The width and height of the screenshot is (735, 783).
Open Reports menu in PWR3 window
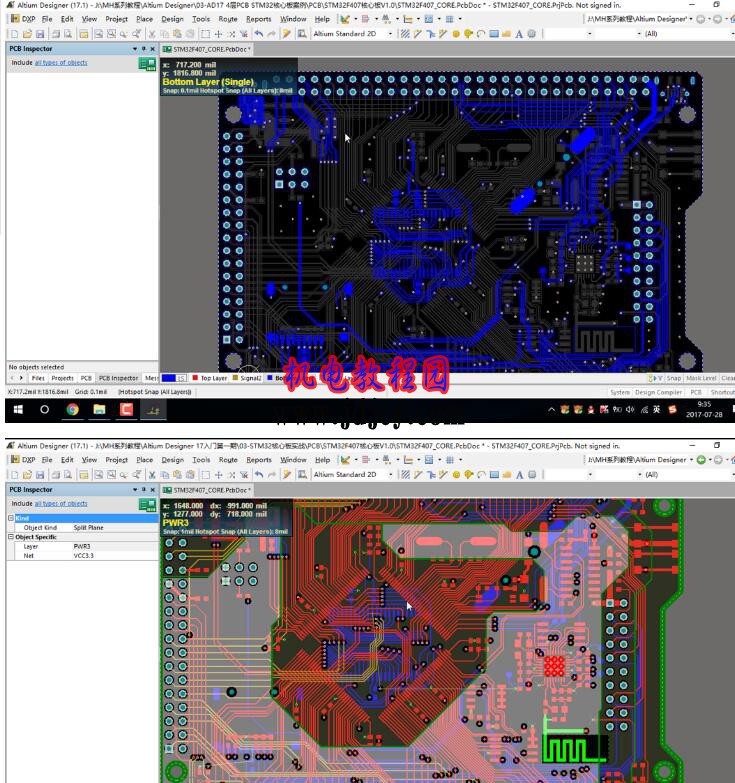[x=259, y=460]
